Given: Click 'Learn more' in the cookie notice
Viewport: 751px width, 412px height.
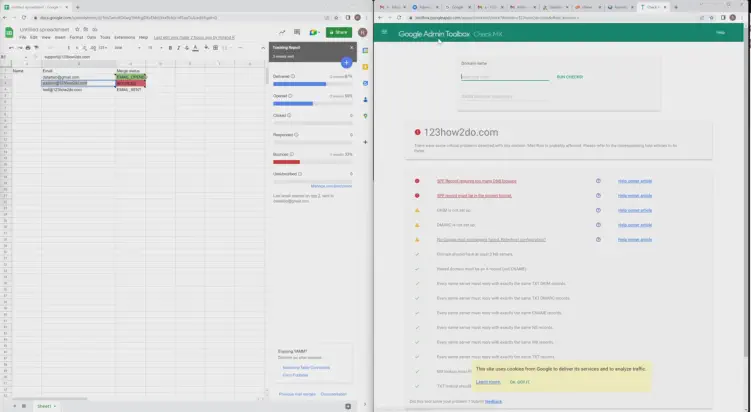Looking at the screenshot, I should click(488, 381).
